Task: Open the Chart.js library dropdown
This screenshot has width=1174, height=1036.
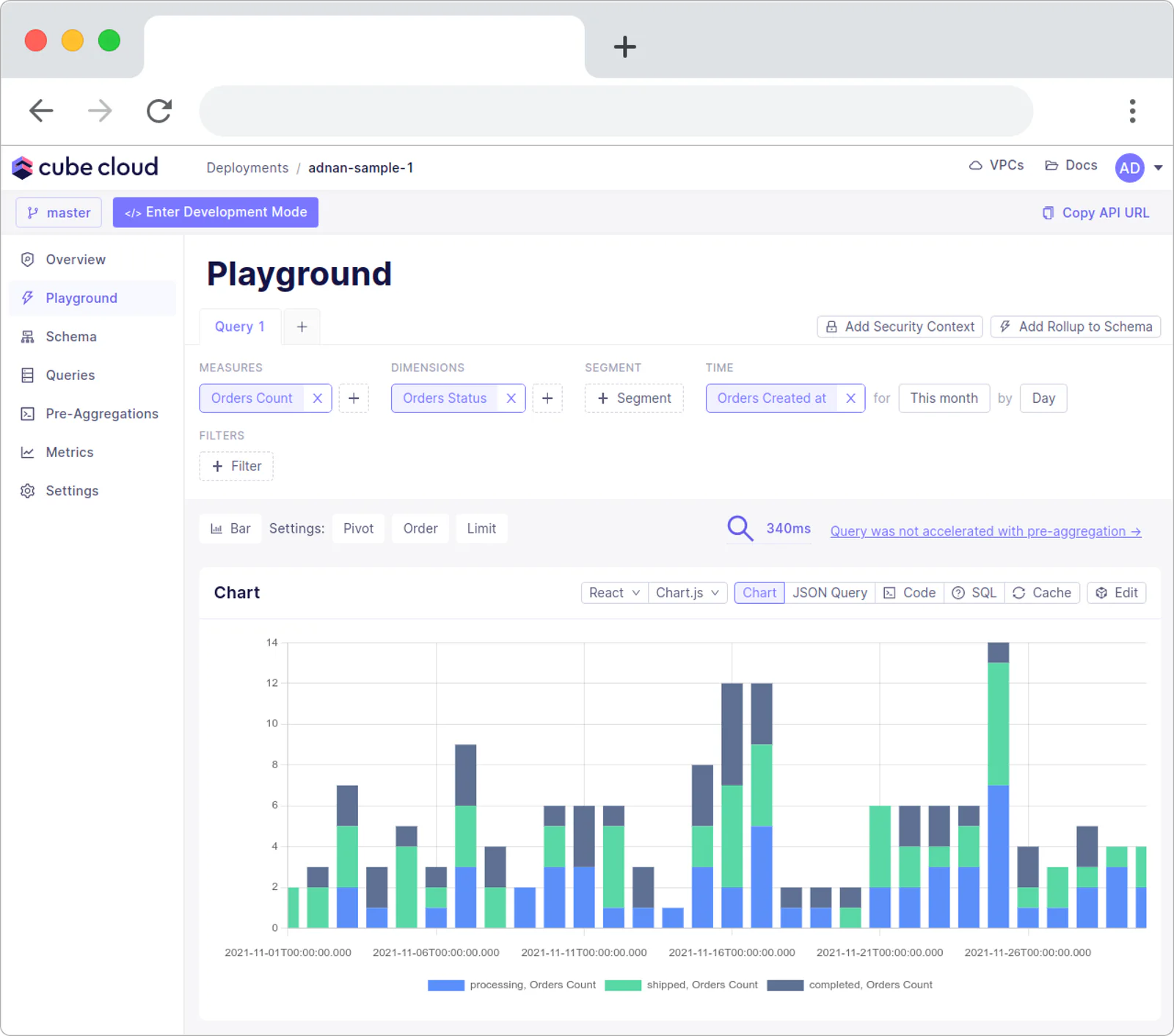Action: click(688, 593)
